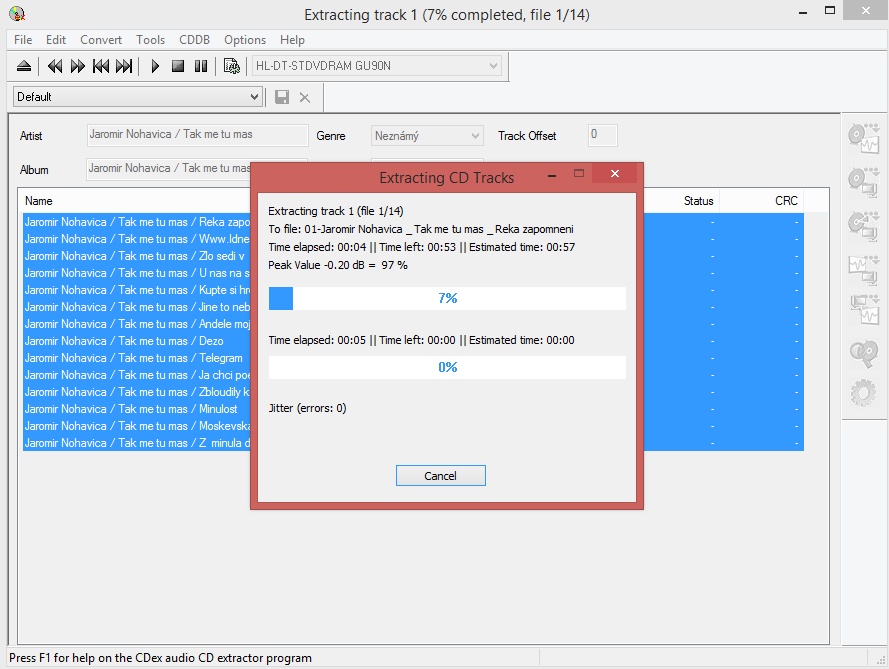Open the configuration icon beside the drive selector
Viewport: 889px width, 669px height.
tap(232, 66)
